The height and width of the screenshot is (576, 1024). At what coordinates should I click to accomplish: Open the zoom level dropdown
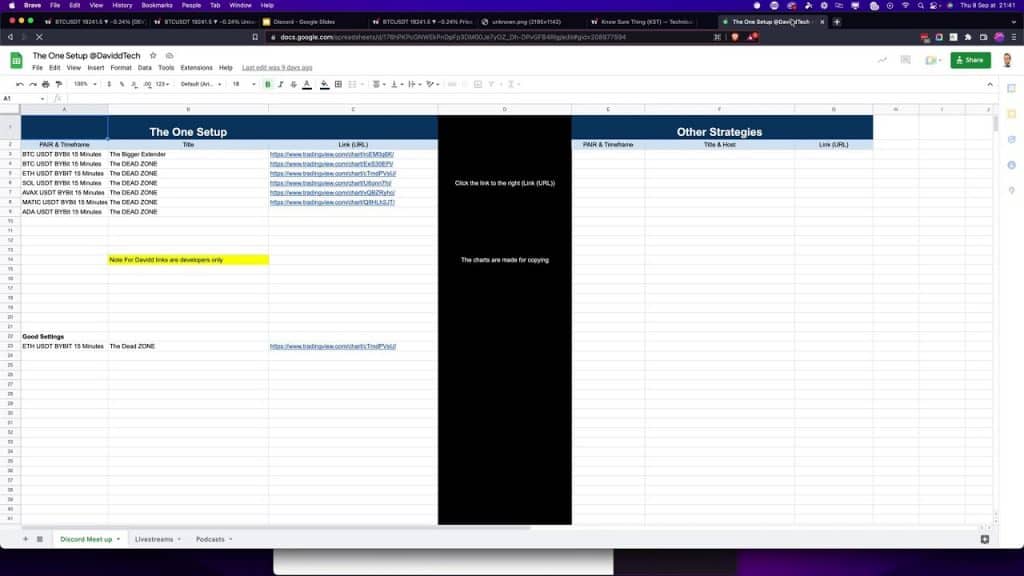pyautogui.click(x=82, y=84)
